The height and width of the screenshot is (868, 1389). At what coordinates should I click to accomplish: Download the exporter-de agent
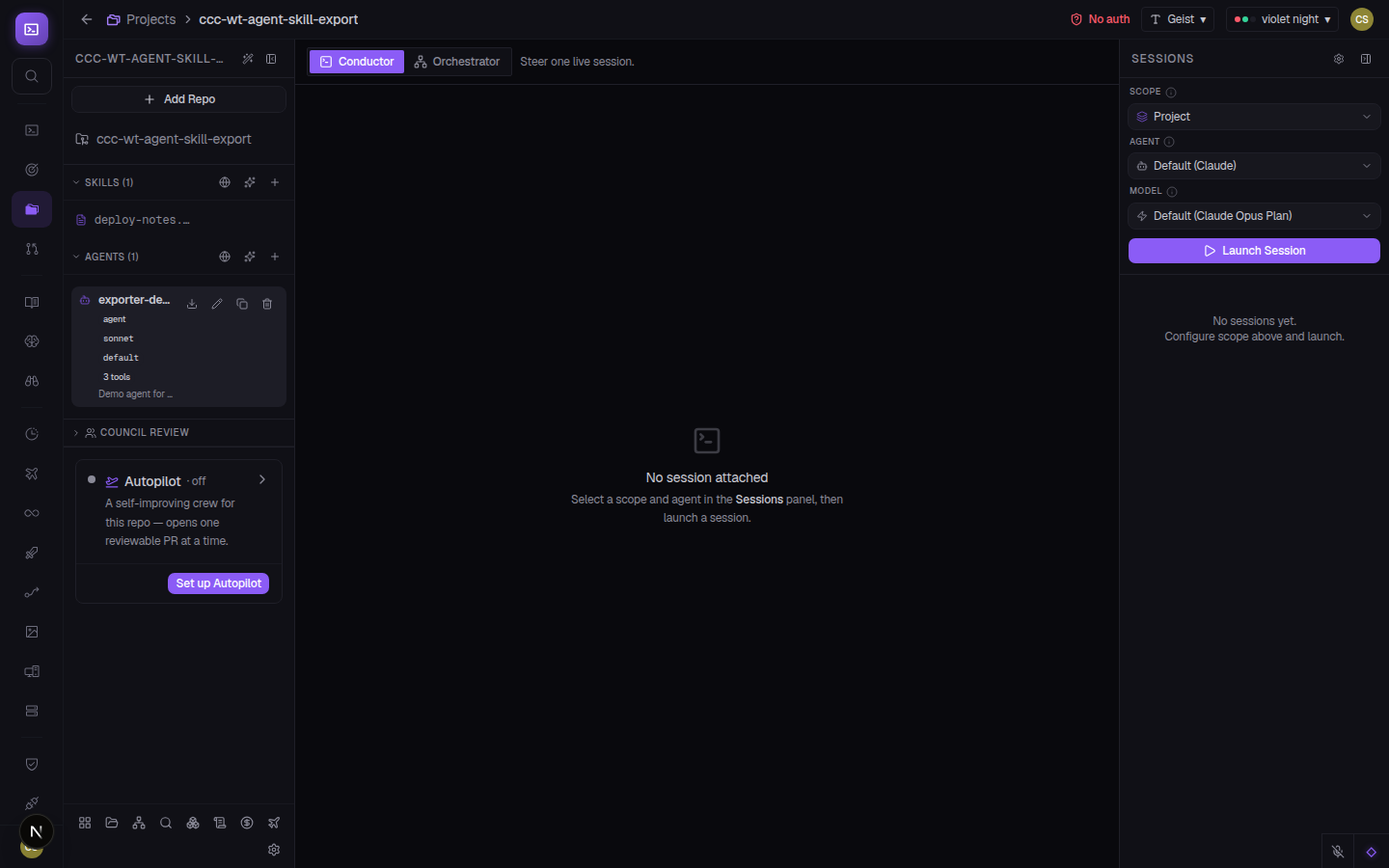(x=192, y=304)
